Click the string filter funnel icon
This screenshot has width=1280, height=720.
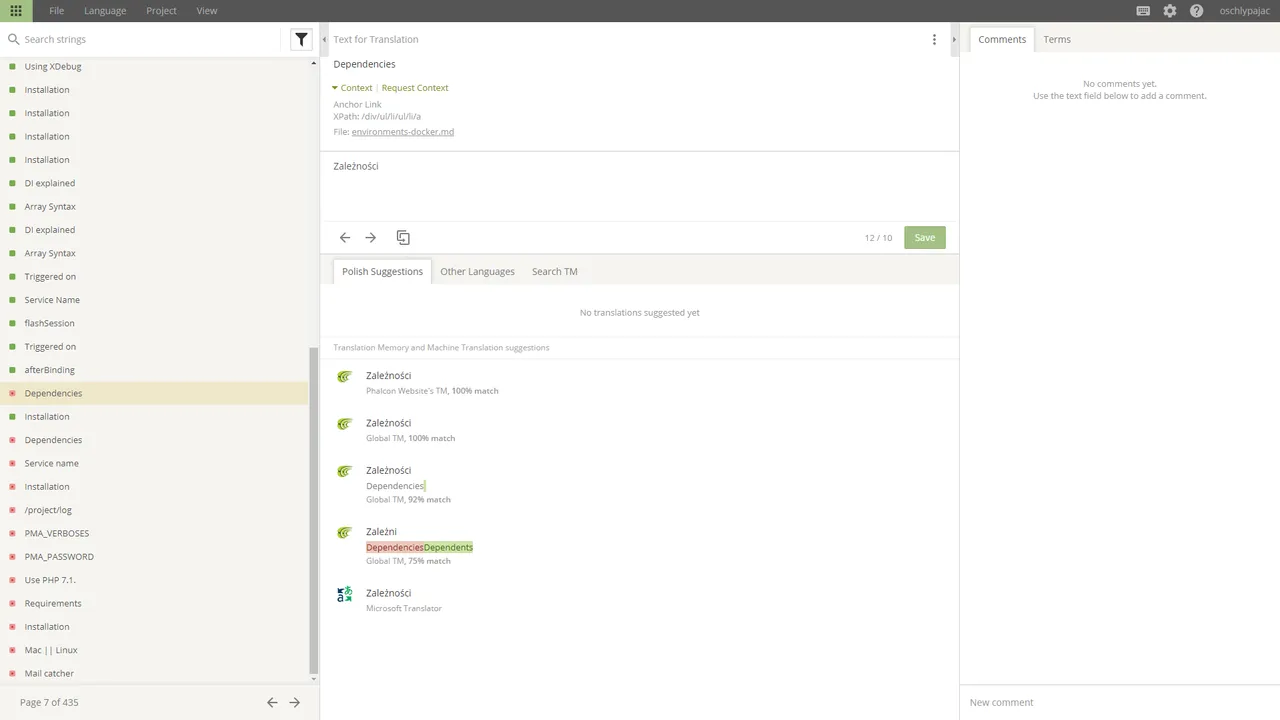(301, 39)
